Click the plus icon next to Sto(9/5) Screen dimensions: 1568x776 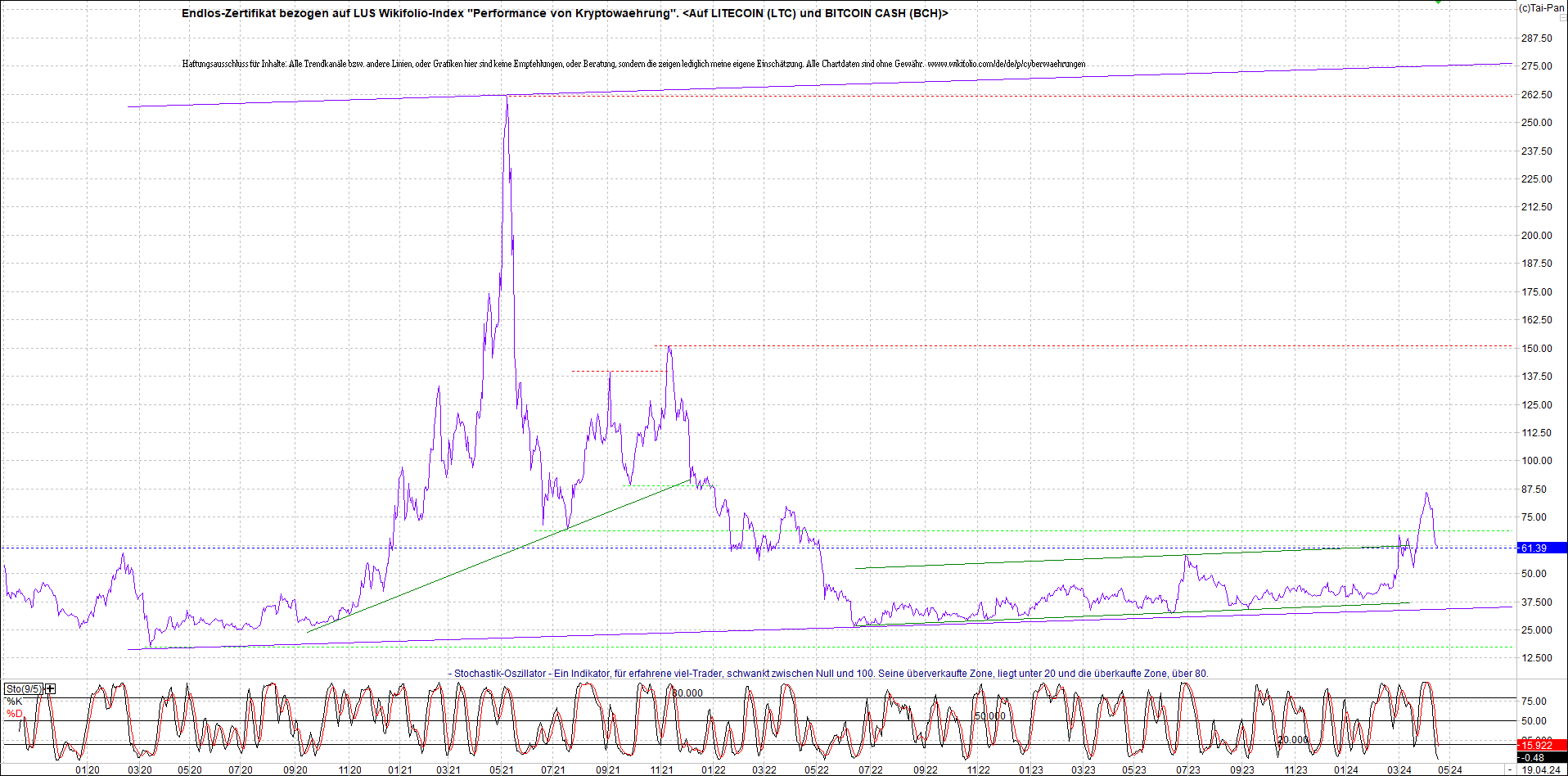click(x=50, y=689)
